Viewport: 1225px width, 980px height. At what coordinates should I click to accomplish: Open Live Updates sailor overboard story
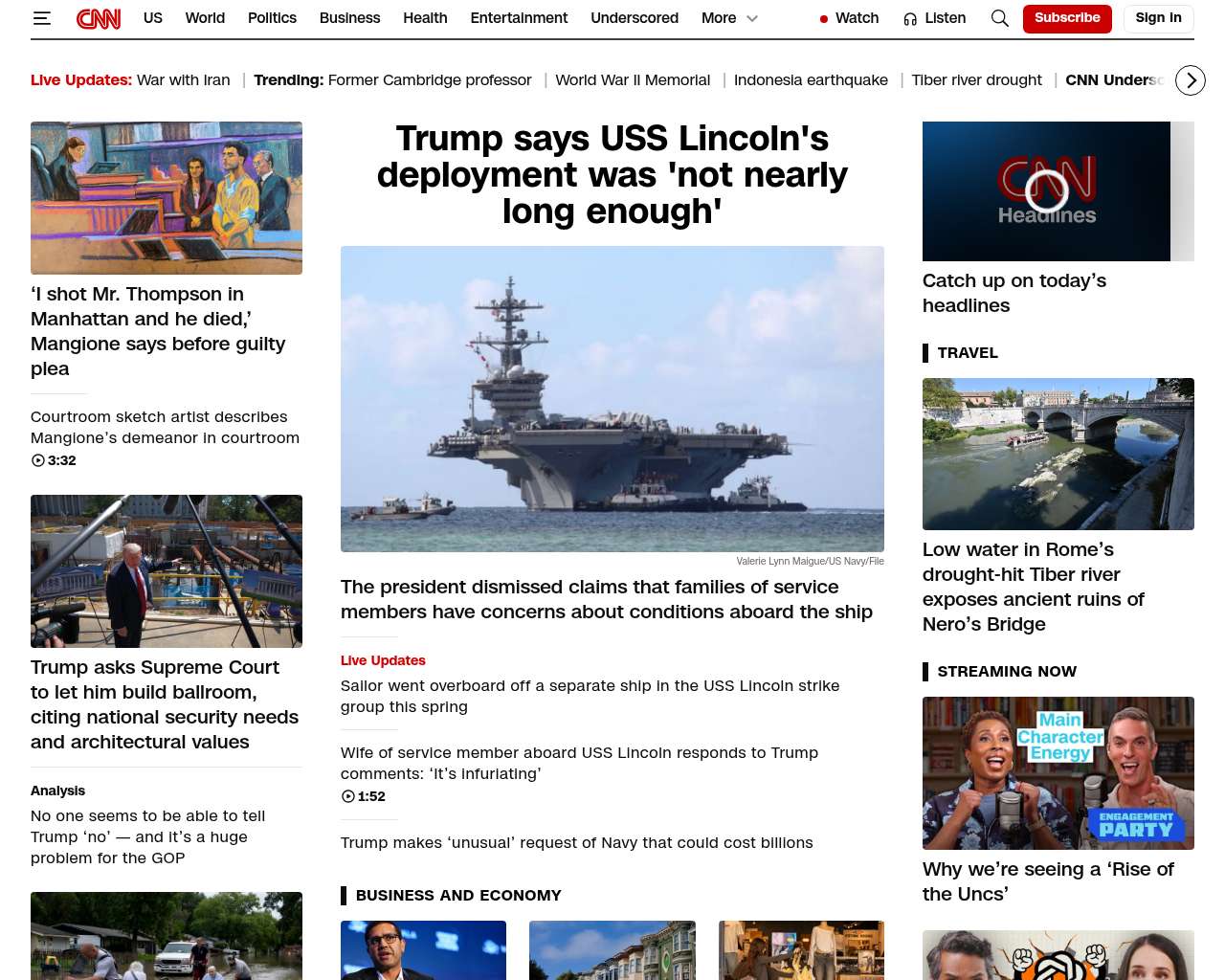click(x=590, y=696)
